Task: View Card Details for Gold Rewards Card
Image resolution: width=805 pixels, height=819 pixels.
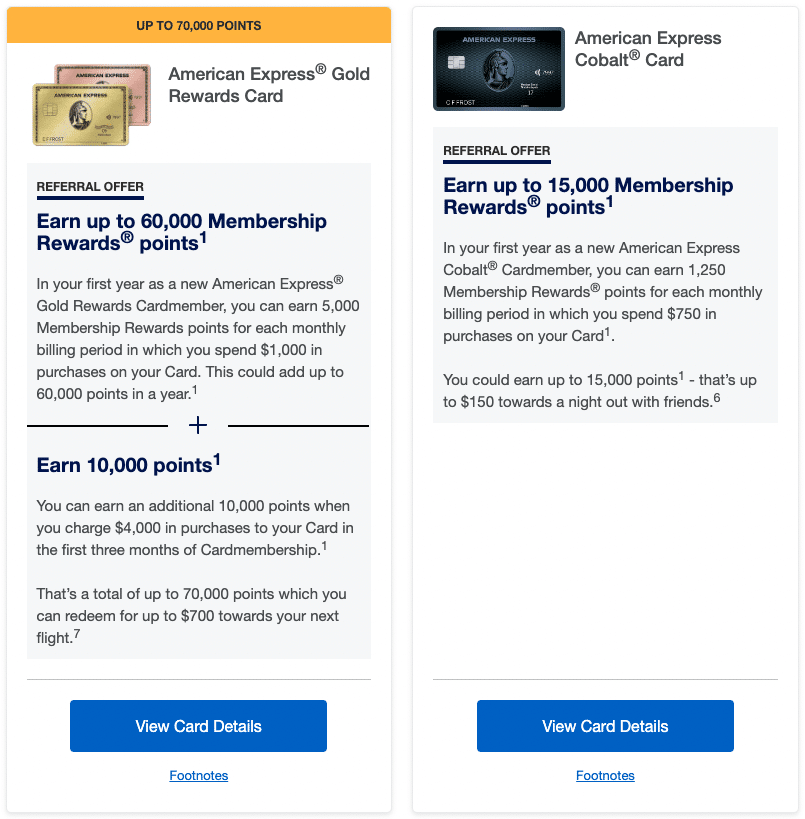Action: (198, 726)
